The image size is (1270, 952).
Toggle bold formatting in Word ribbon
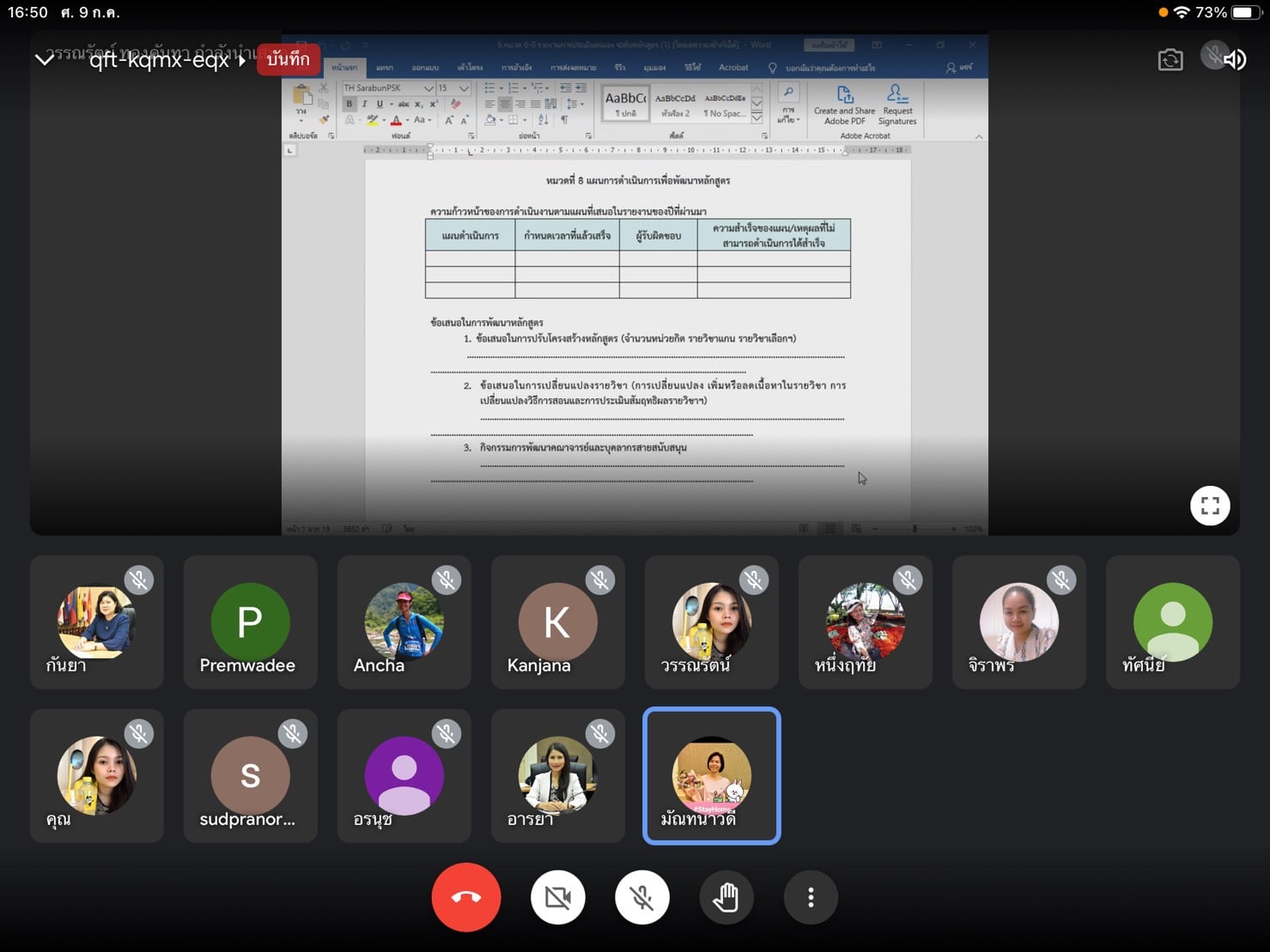(x=349, y=104)
